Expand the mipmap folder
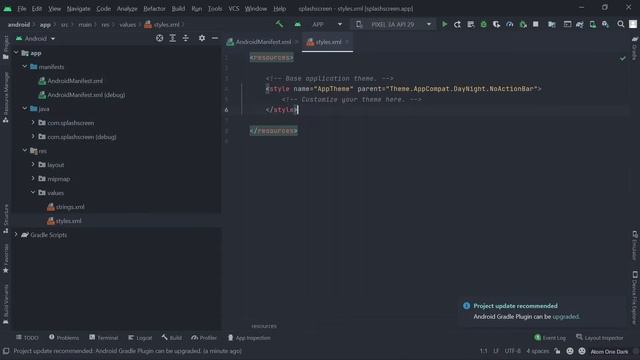 coord(33,178)
